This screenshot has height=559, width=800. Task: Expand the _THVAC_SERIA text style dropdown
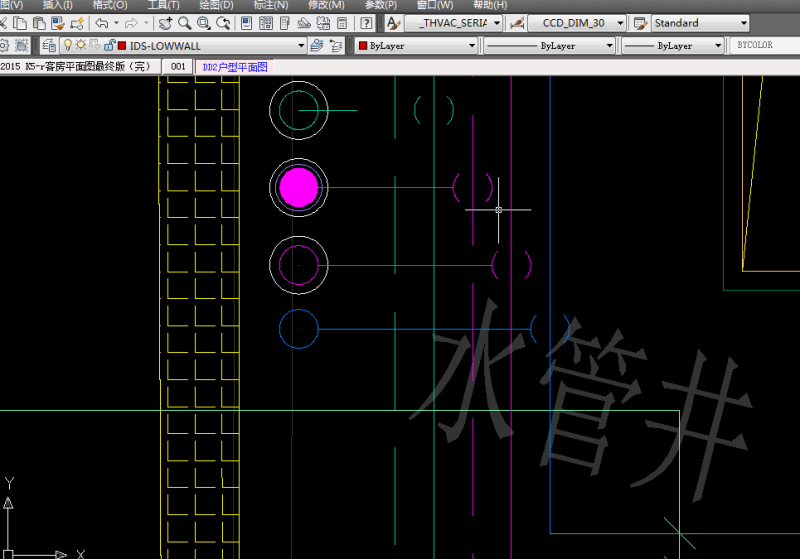pos(496,23)
